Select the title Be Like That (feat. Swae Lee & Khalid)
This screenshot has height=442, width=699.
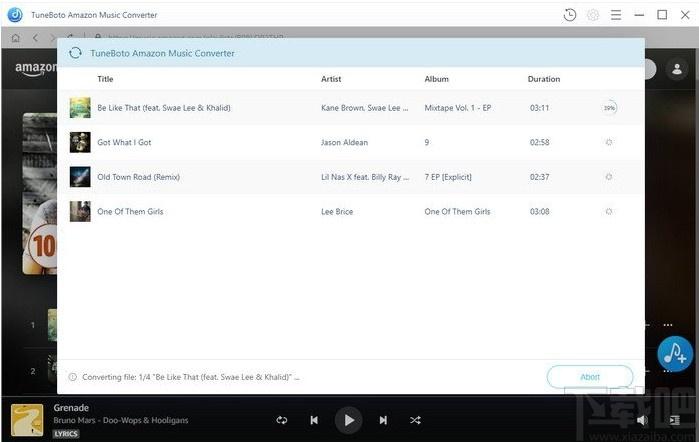click(164, 108)
